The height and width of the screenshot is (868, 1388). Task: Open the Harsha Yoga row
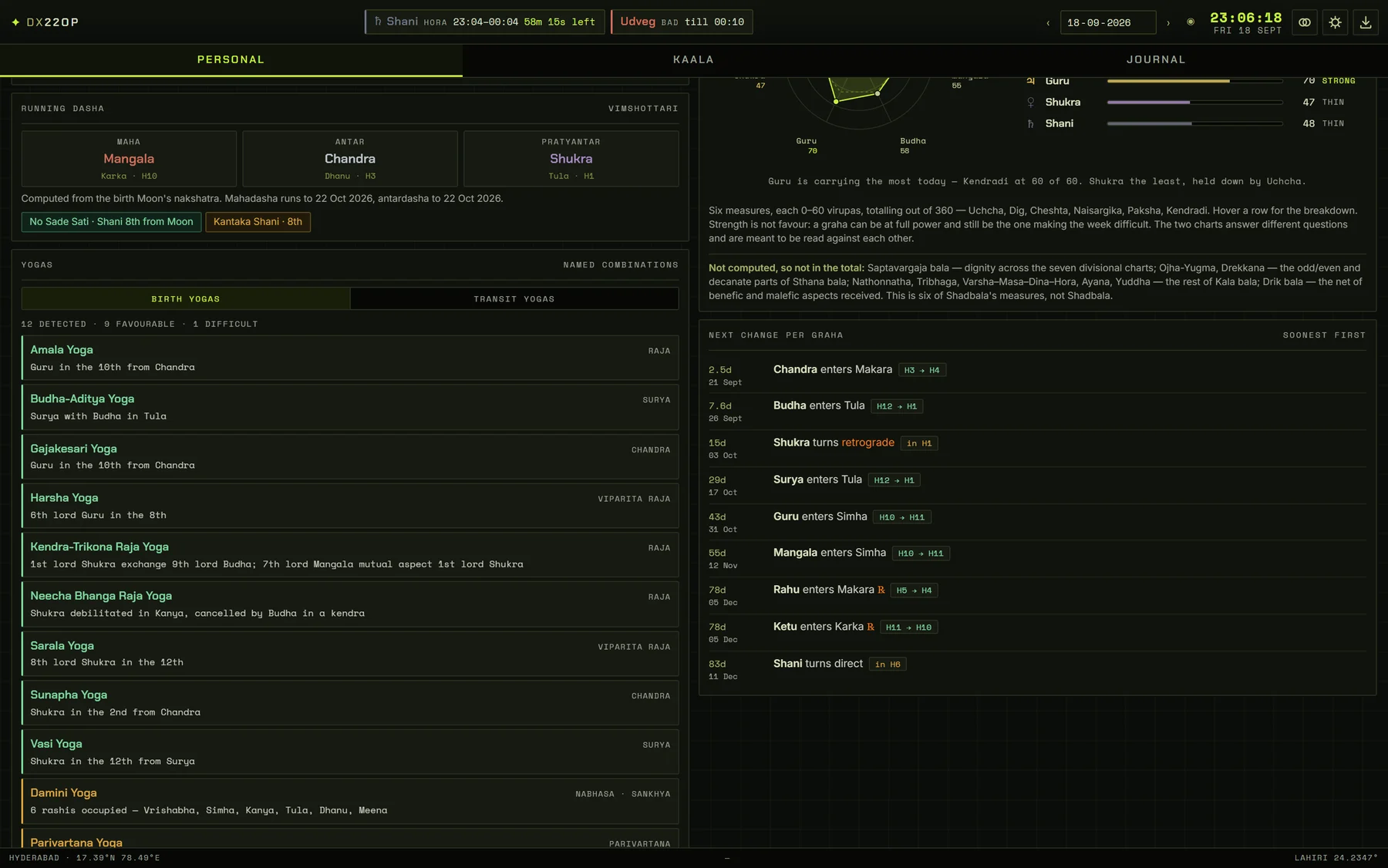pyautogui.click(x=350, y=506)
